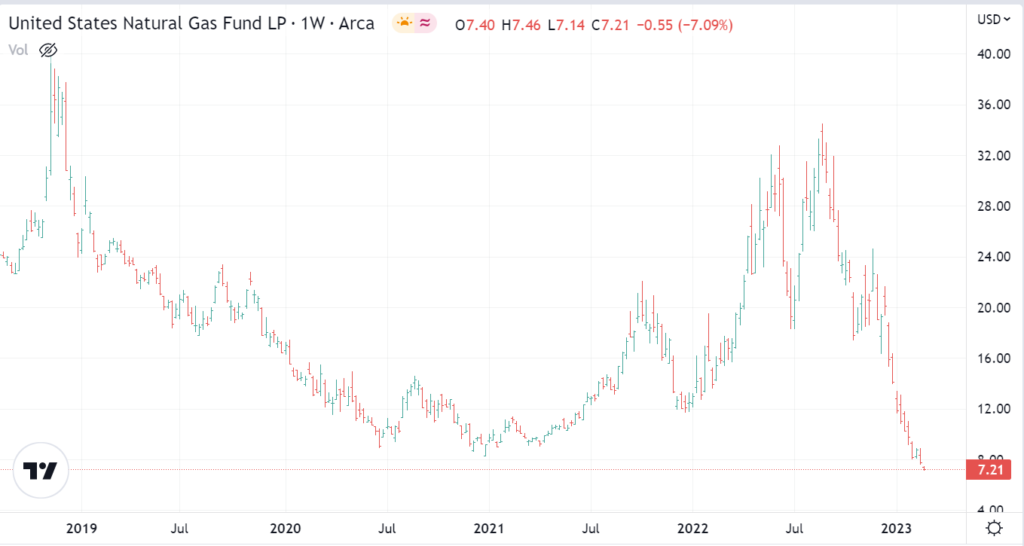Viewport: 1024px width, 546px height.
Task: Click the open price O7.40 value
Action: (x=475, y=25)
